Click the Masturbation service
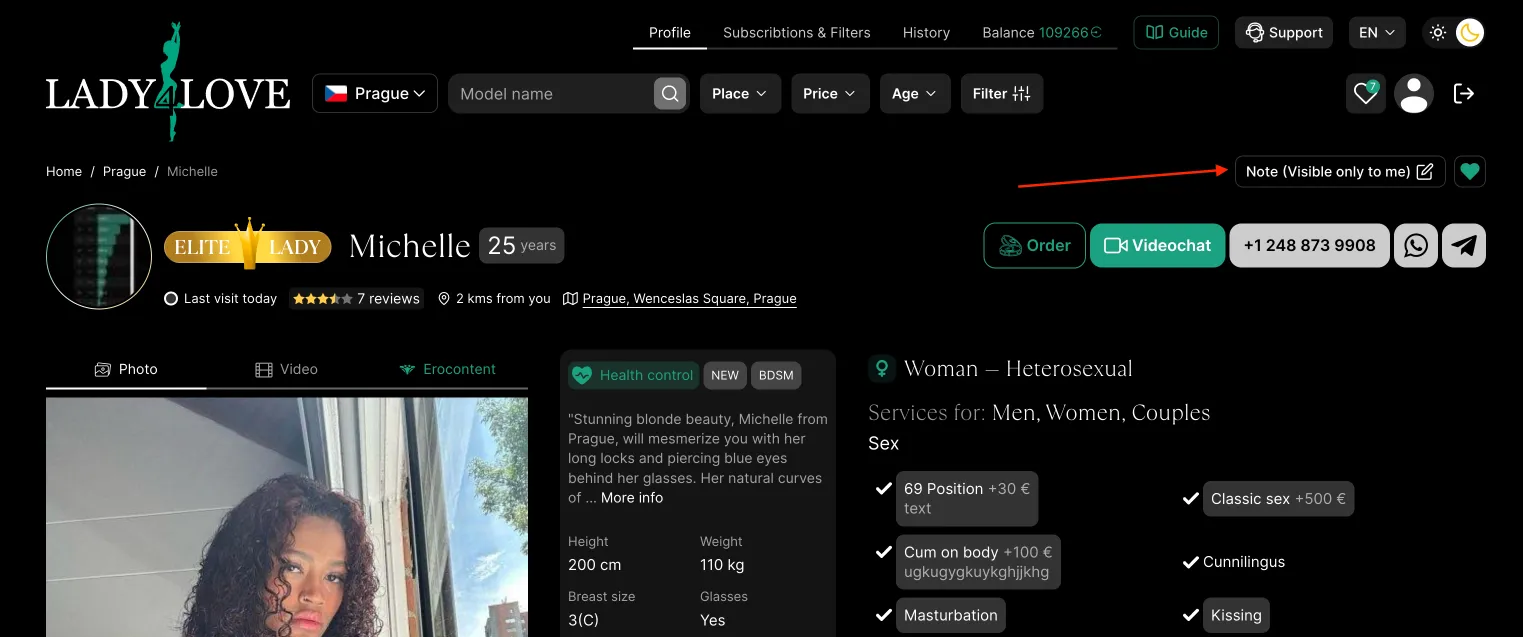The width and height of the screenshot is (1523, 637). (951, 616)
